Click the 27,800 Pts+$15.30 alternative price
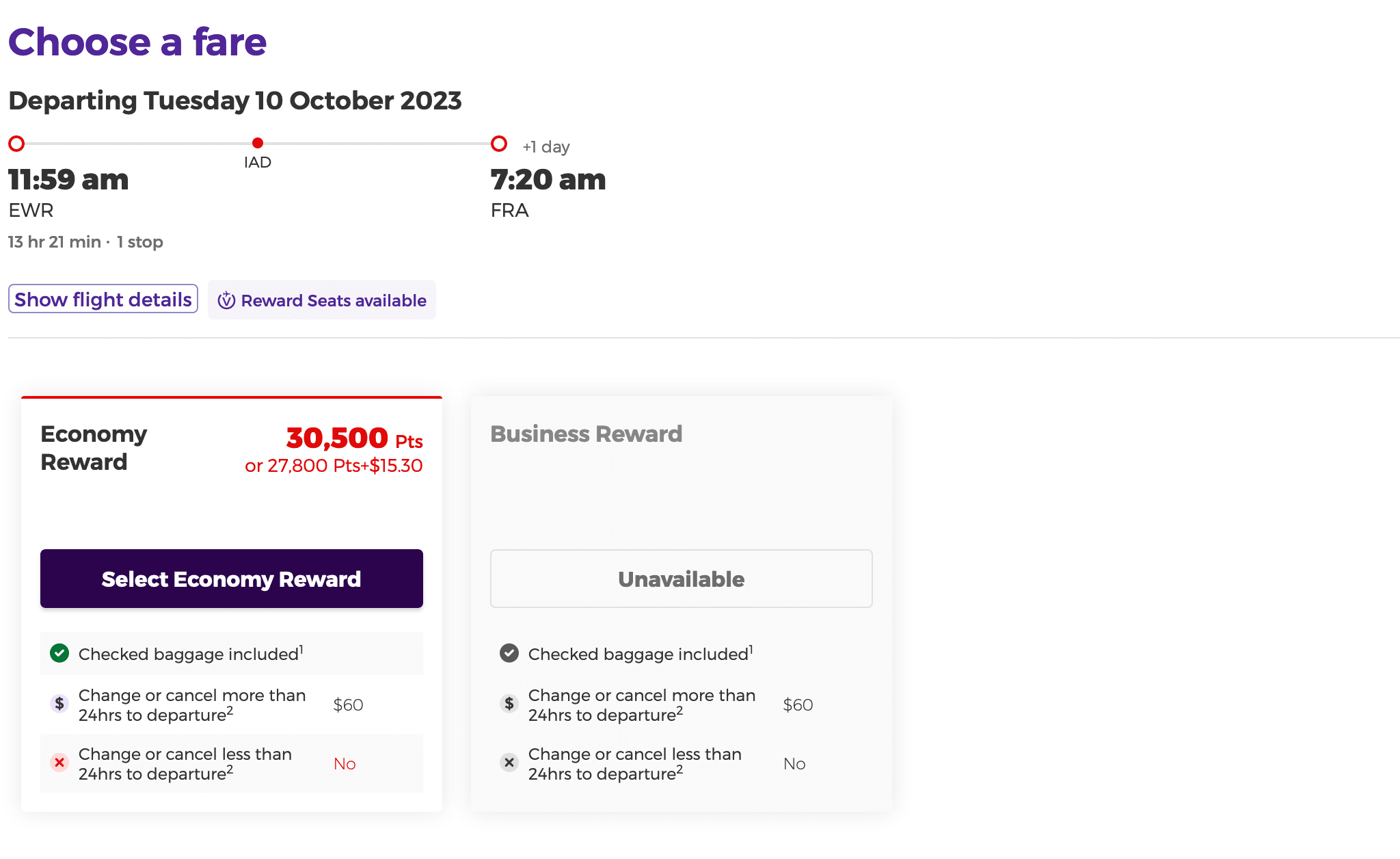 (334, 466)
